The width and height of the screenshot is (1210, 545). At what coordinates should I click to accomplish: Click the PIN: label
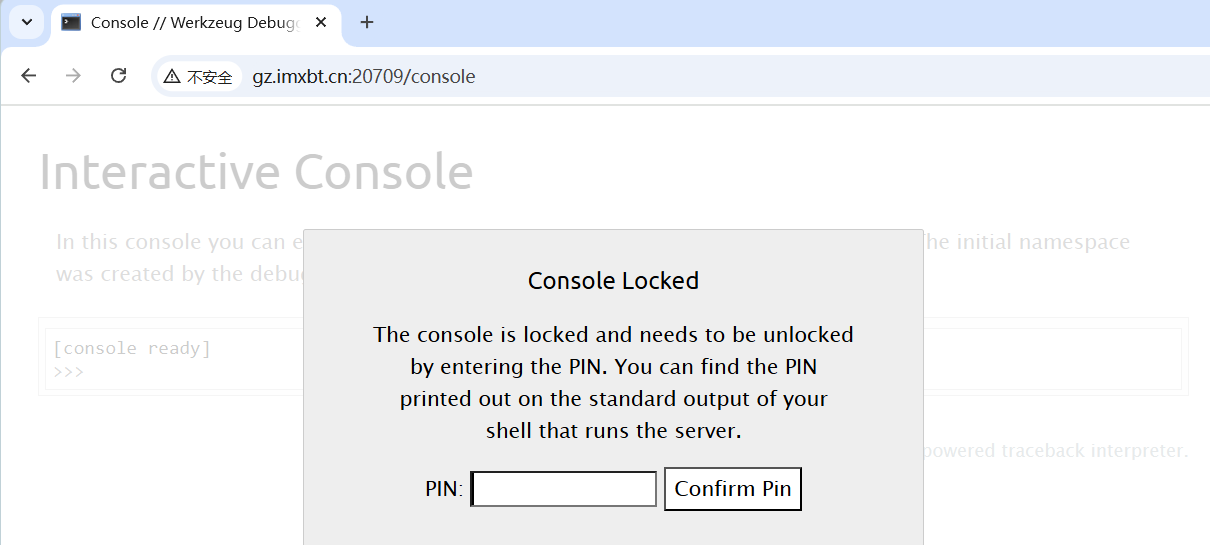coord(444,489)
